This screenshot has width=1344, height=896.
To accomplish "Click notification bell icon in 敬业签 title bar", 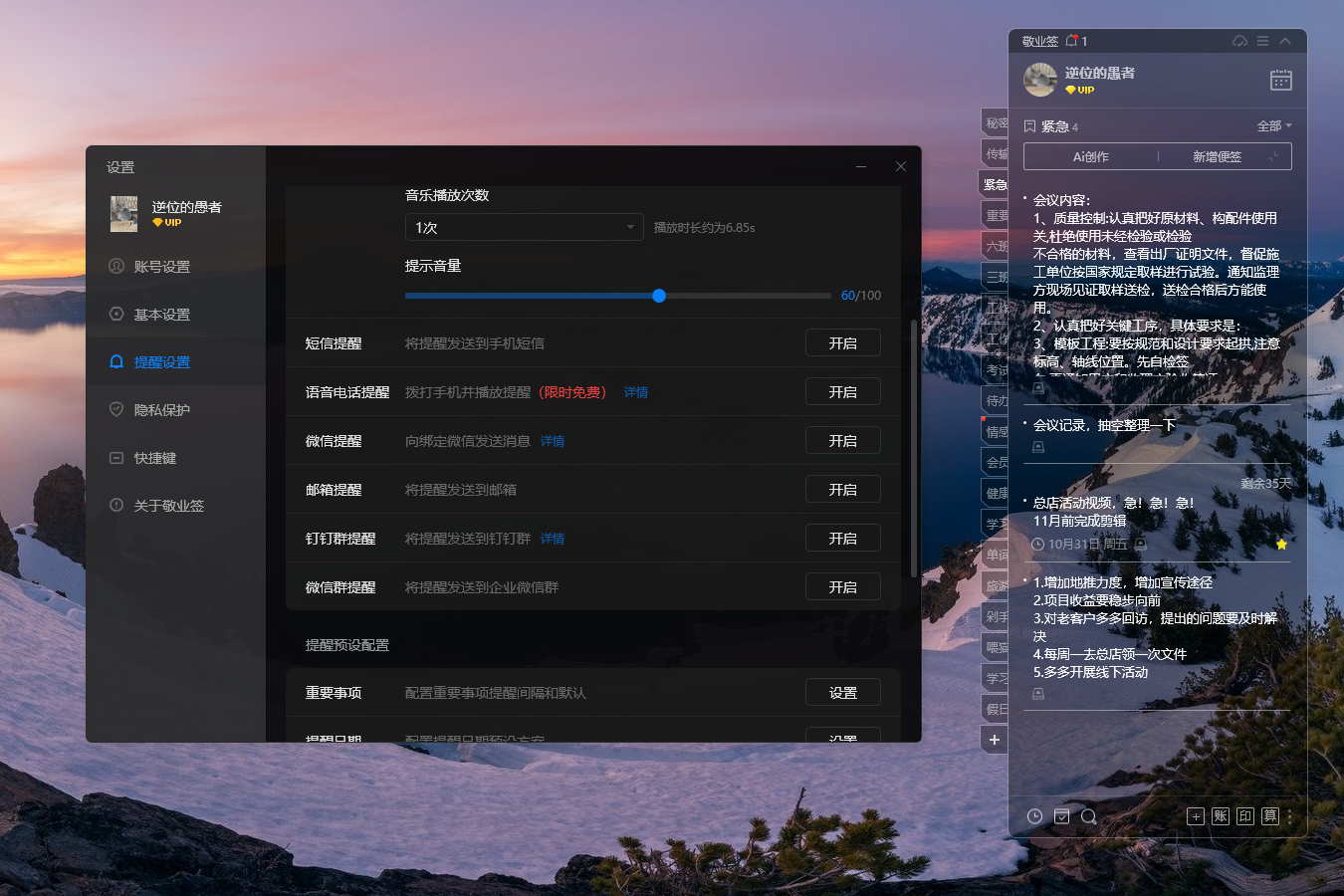I will [1072, 41].
